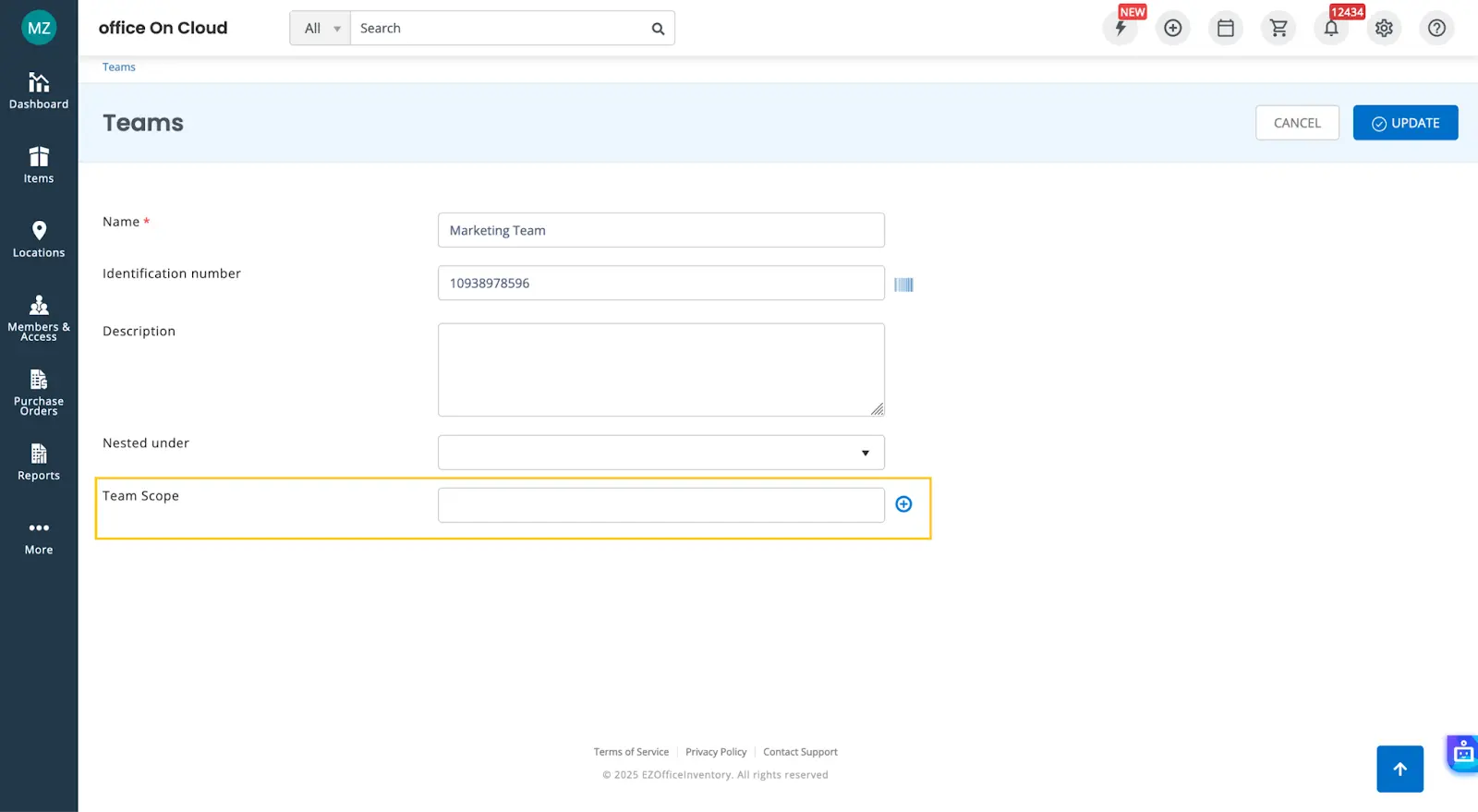The width and height of the screenshot is (1478, 812).
Task: Click the barcode icon beside Identification number
Action: (903, 285)
